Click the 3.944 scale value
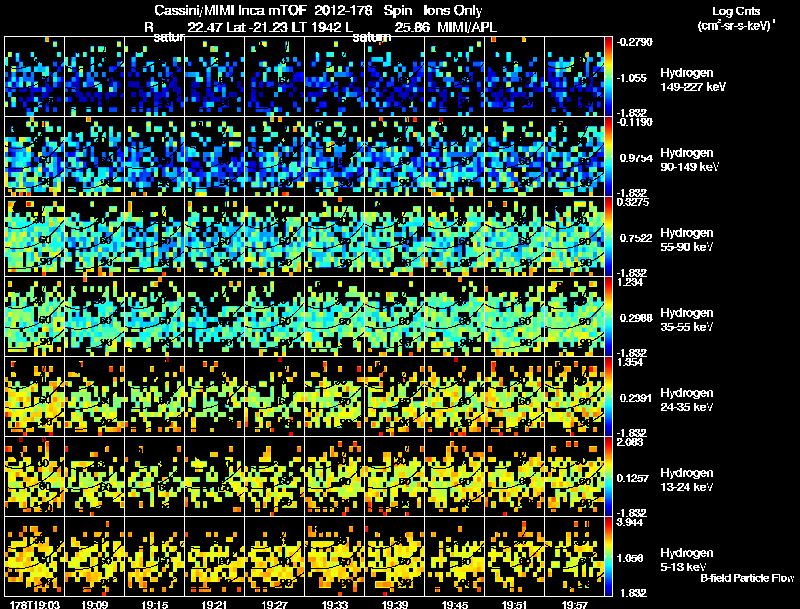The height and width of the screenshot is (609, 800). 630,523
